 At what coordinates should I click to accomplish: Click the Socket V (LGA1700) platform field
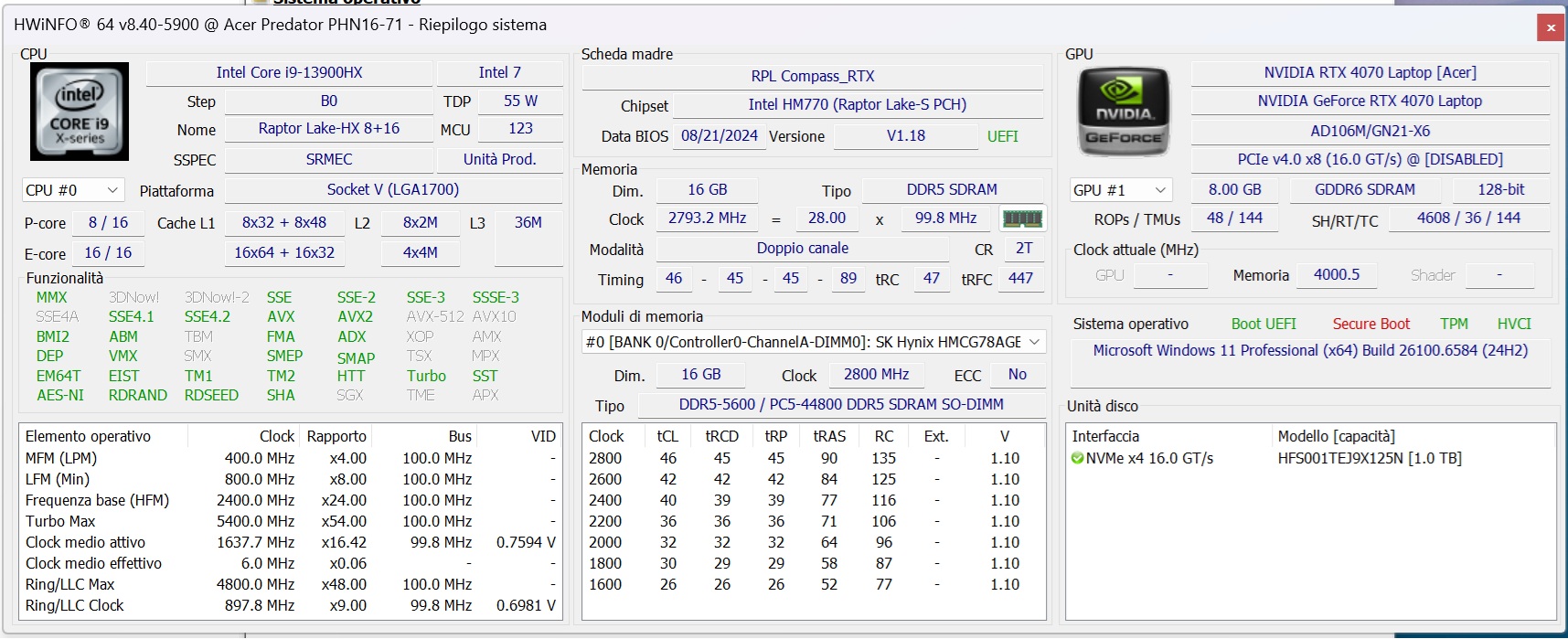click(x=393, y=190)
